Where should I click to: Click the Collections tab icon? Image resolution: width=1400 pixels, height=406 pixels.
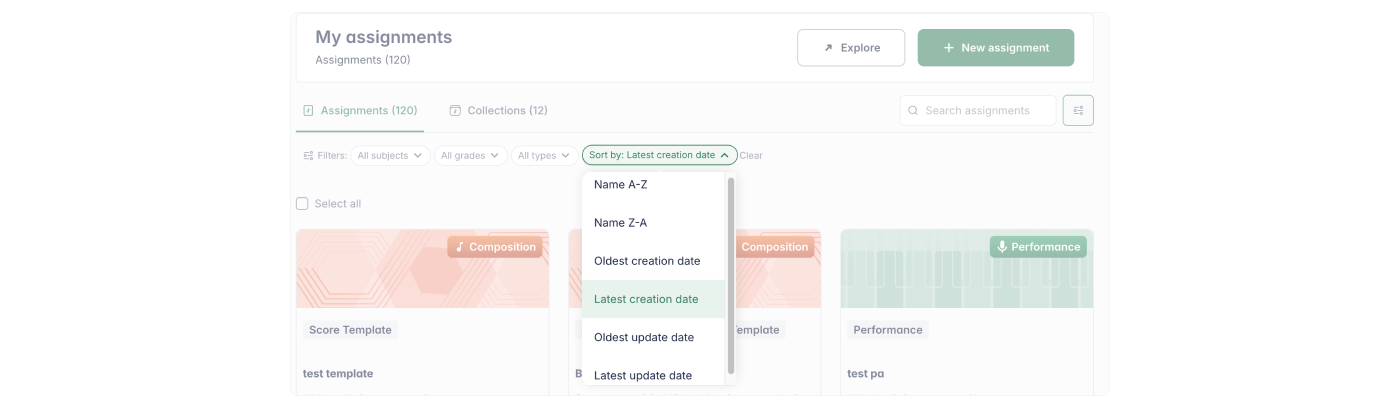455,111
